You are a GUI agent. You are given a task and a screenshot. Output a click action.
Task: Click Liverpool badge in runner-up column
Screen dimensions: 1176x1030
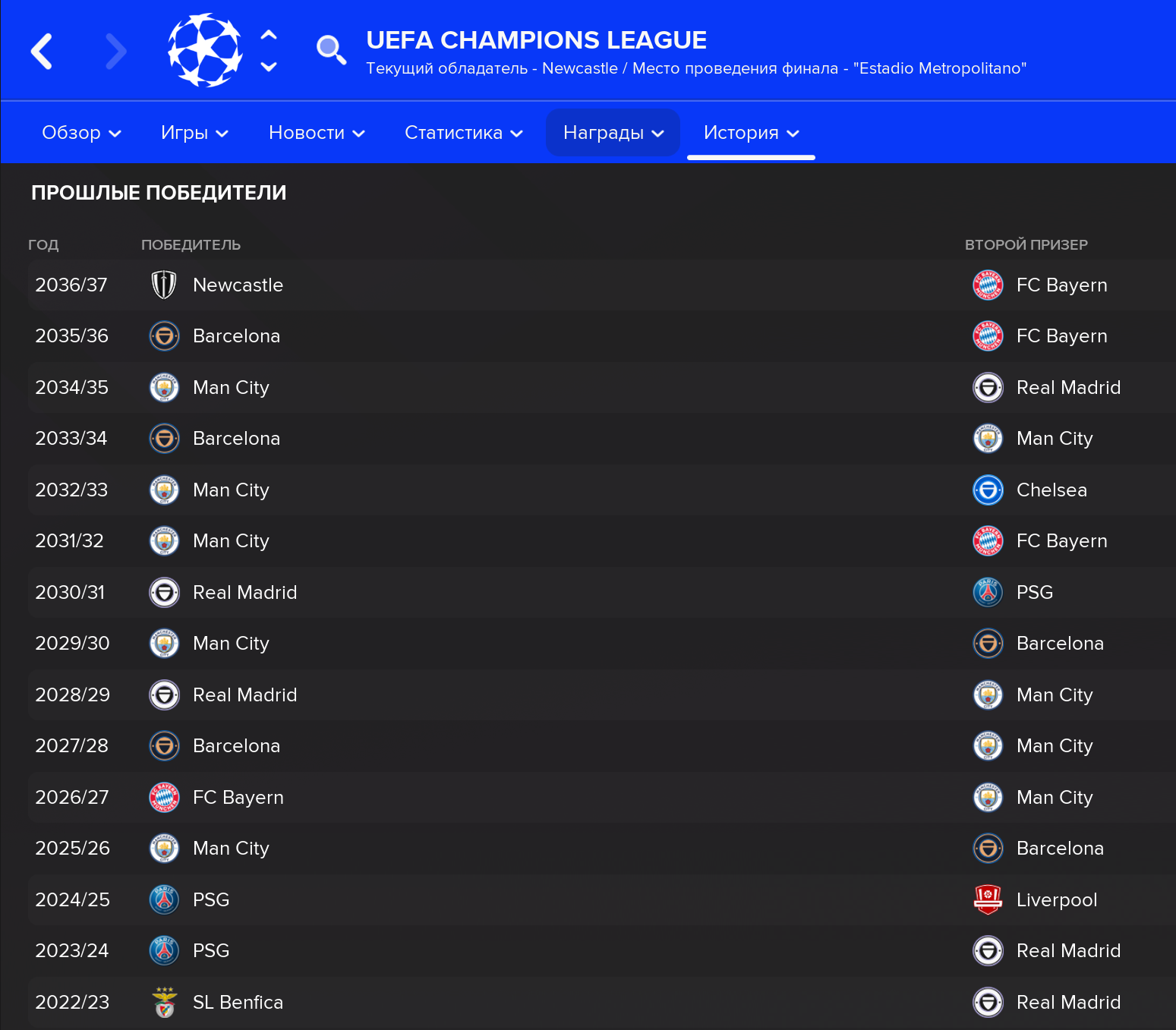[x=988, y=900]
